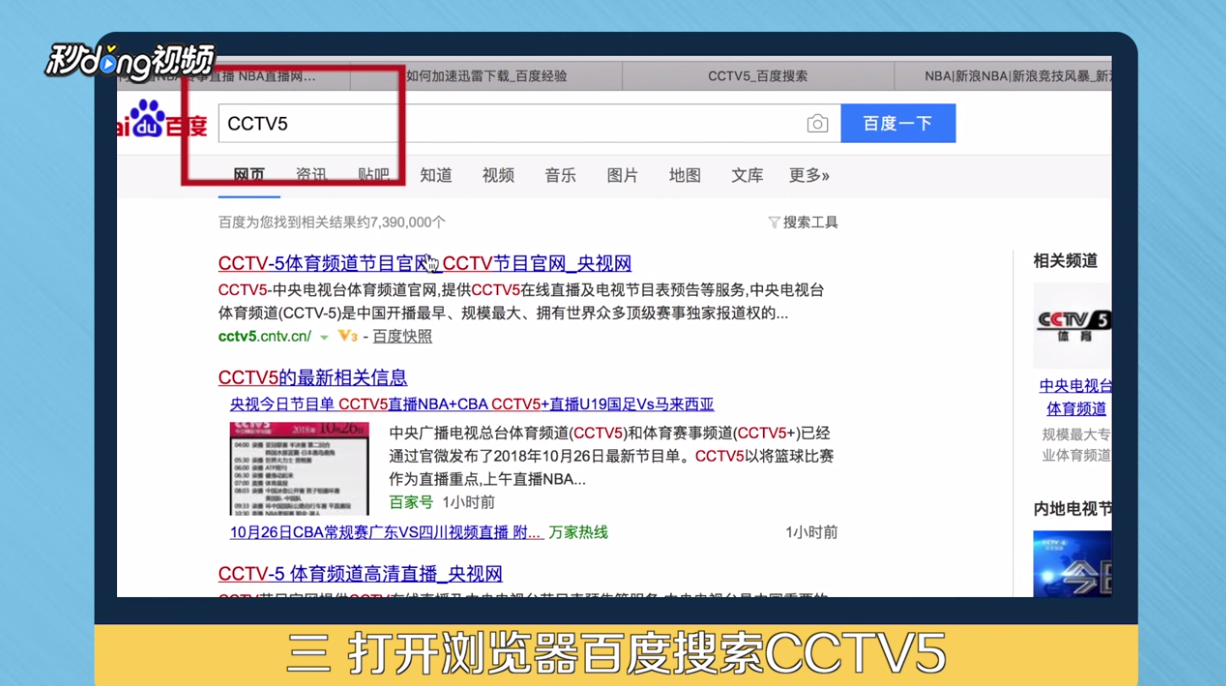The height and width of the screenshot is (686, 1226).
Task: Click the 百家号 source link
Action: (411, 502)
